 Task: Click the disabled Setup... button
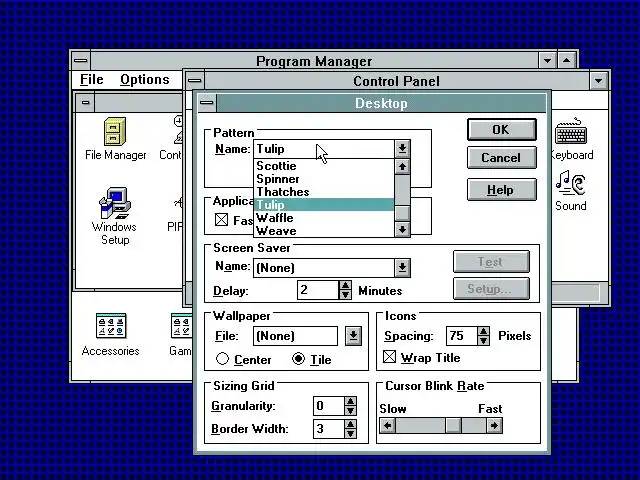[491, 289]
